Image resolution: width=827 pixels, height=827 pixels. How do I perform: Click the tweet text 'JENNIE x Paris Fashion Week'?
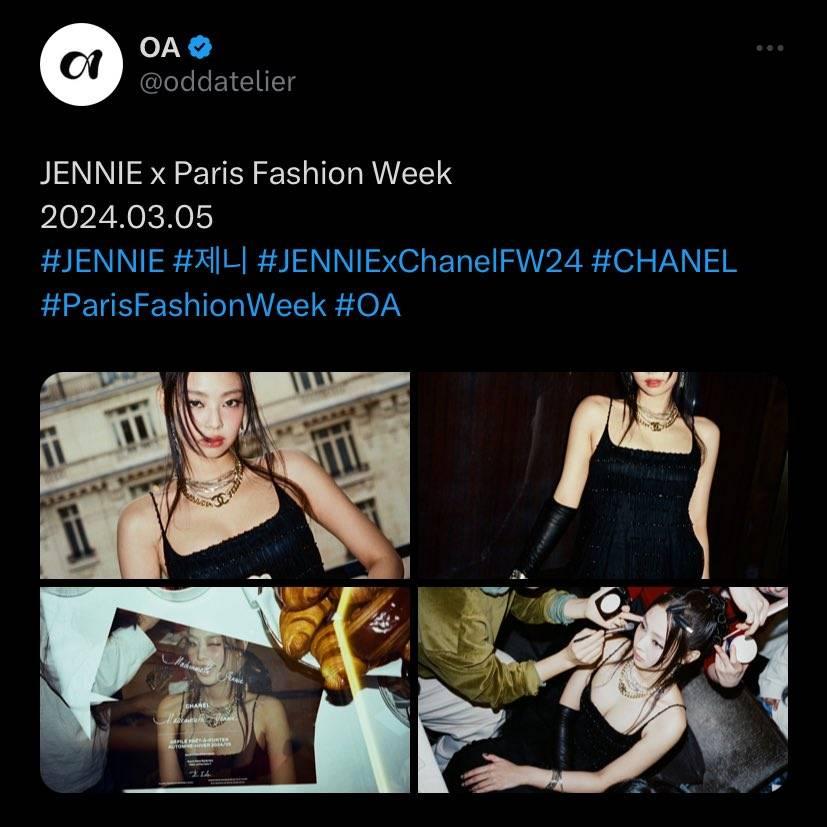[x=246, y=173]
